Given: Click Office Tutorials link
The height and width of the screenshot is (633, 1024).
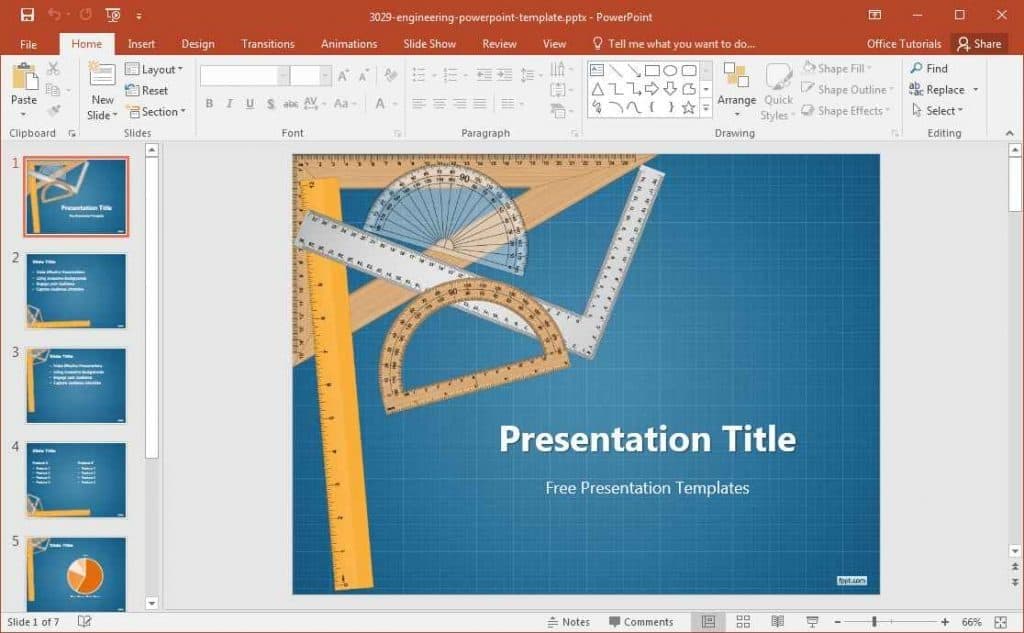Looking at the screenshot, I should (x=904, y=44).
